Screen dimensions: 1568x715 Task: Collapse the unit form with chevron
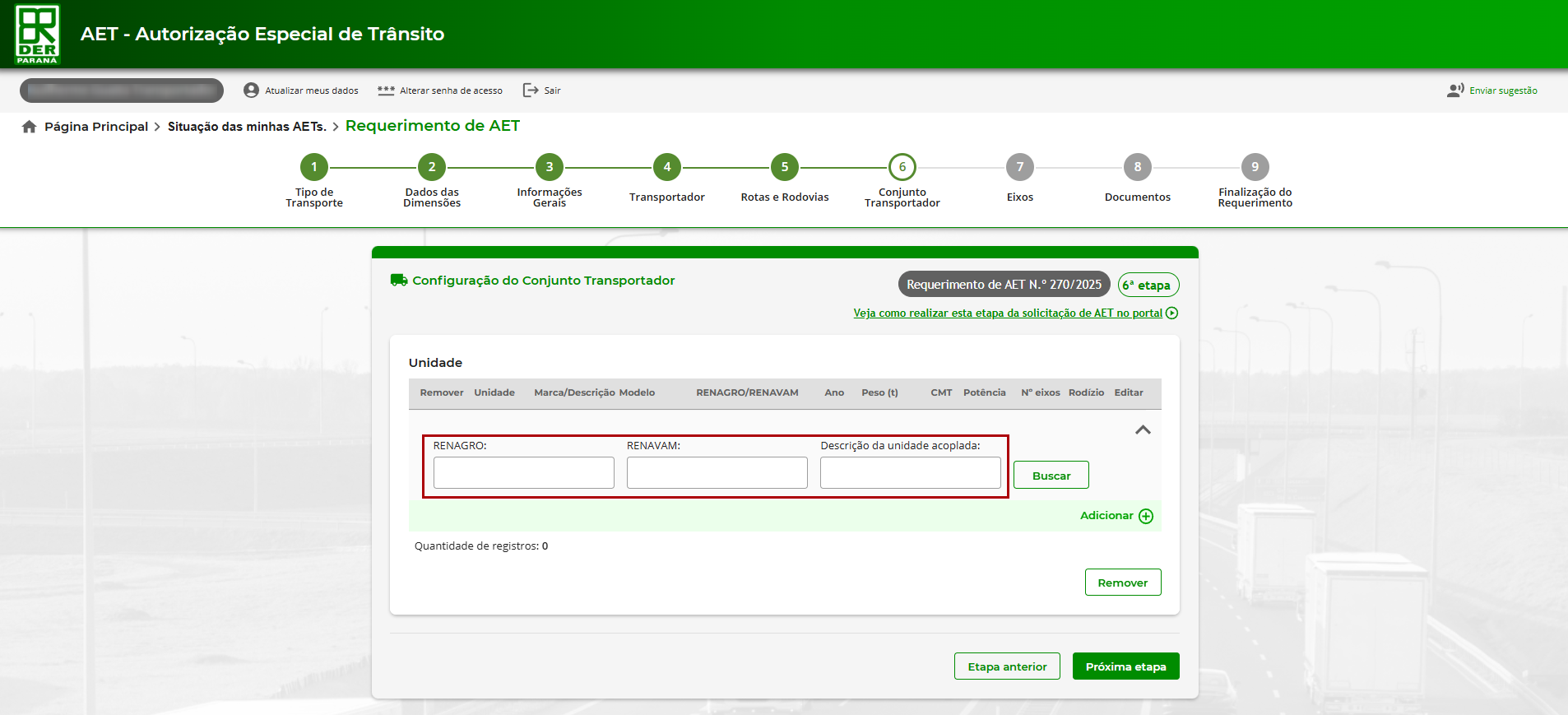pos(1143,430)
